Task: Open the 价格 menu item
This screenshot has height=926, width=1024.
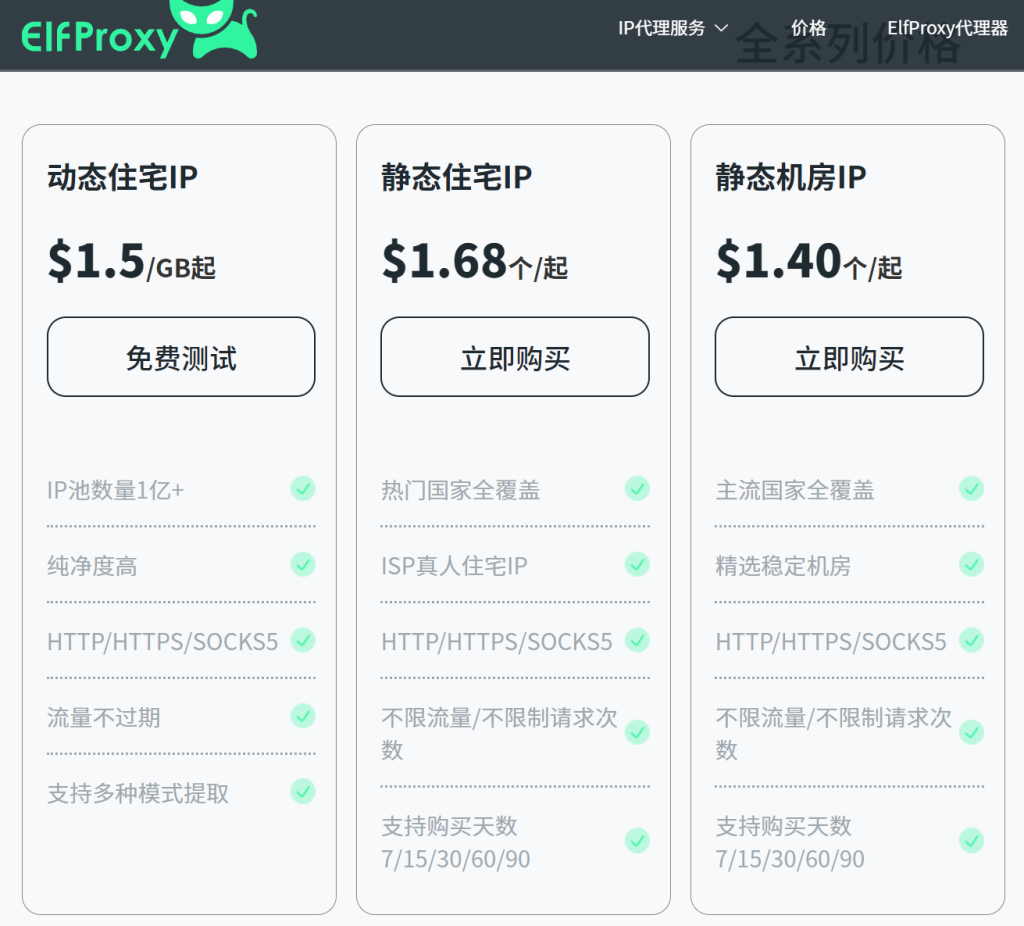Action: pos(808,28)
